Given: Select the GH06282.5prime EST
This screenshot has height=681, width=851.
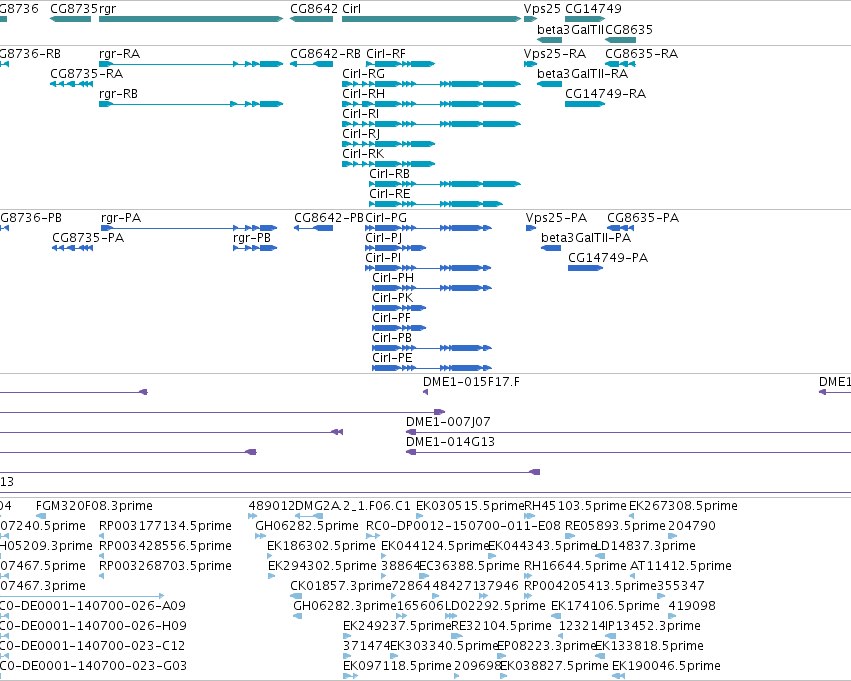Looking at the screenshot, I should pos(261,536).
